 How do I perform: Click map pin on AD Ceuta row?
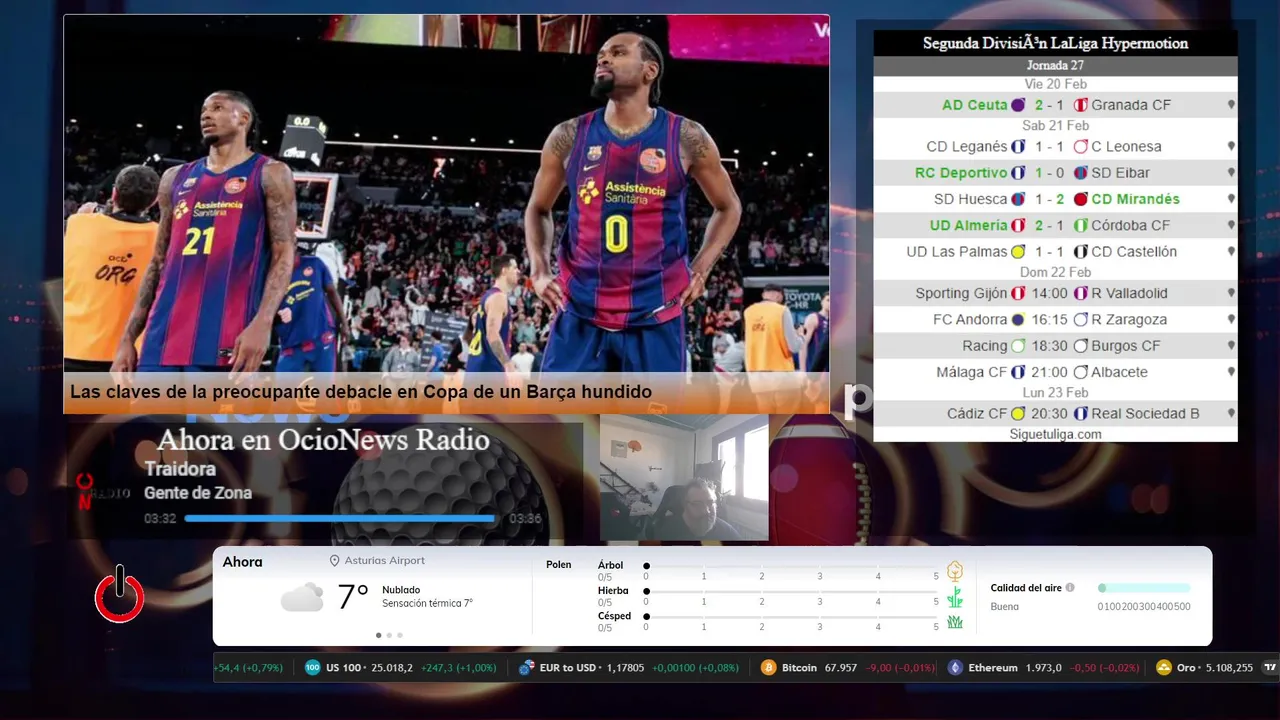click(1231, 105)
